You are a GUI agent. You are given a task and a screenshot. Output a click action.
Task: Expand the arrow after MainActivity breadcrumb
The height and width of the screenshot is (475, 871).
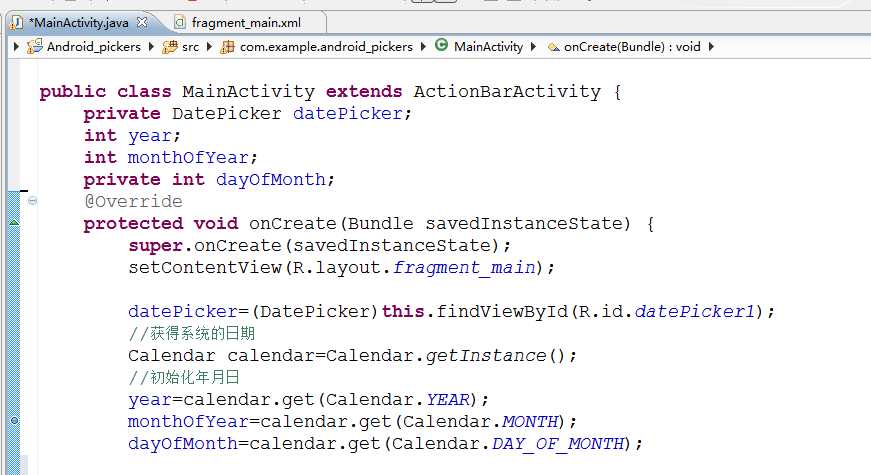(x=533, y=47)
